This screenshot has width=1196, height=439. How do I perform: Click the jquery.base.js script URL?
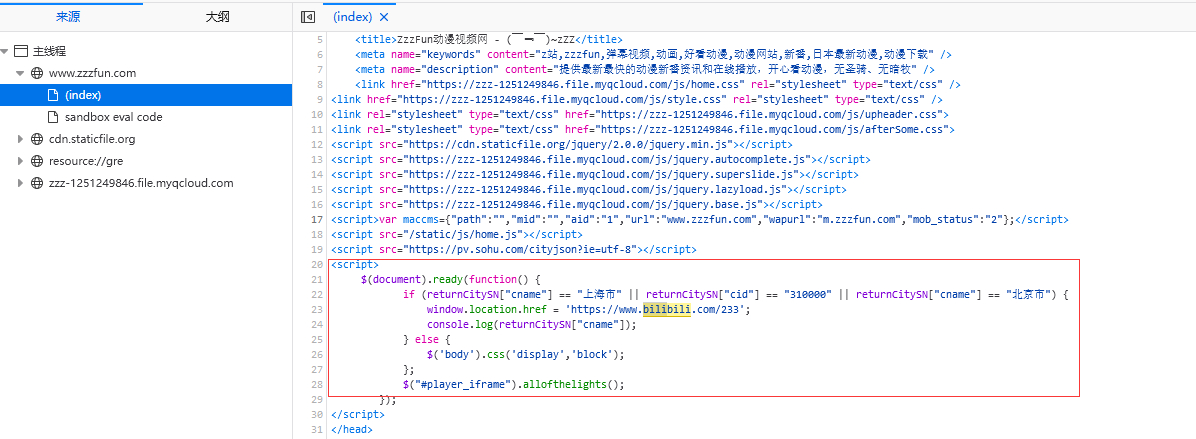click(584, 204)
